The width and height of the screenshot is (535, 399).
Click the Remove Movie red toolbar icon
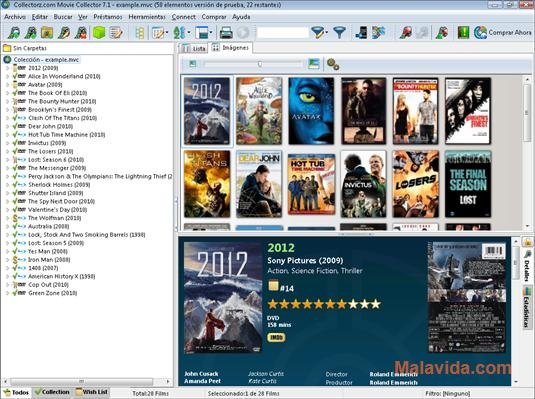tap(81, 33)
